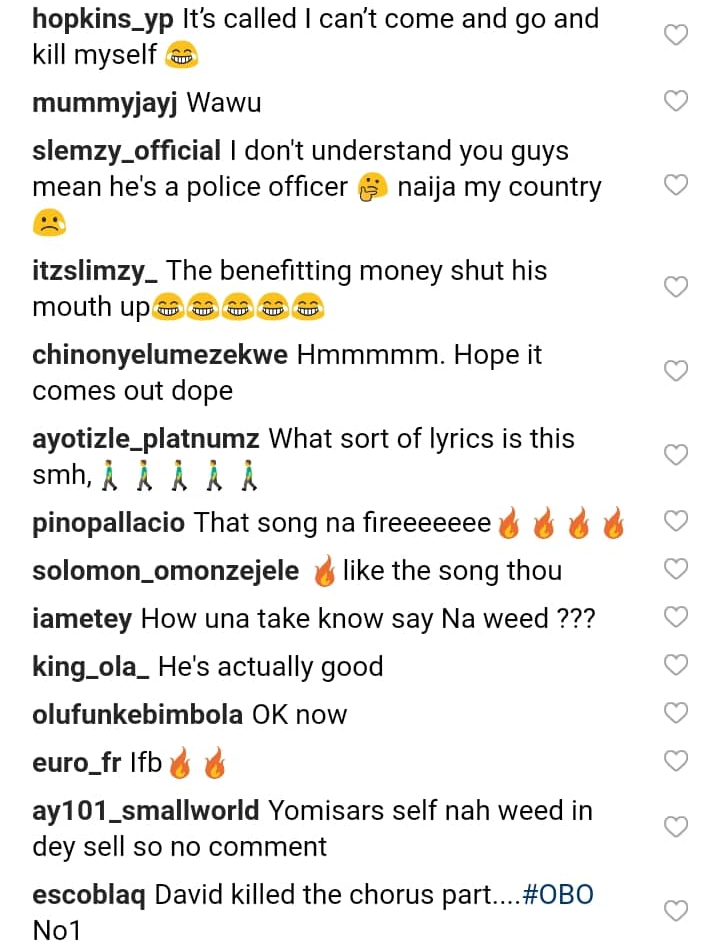Tap heart next to ayotizle_platnumz's comment
The image size is (709, 942).
[677, 455]
